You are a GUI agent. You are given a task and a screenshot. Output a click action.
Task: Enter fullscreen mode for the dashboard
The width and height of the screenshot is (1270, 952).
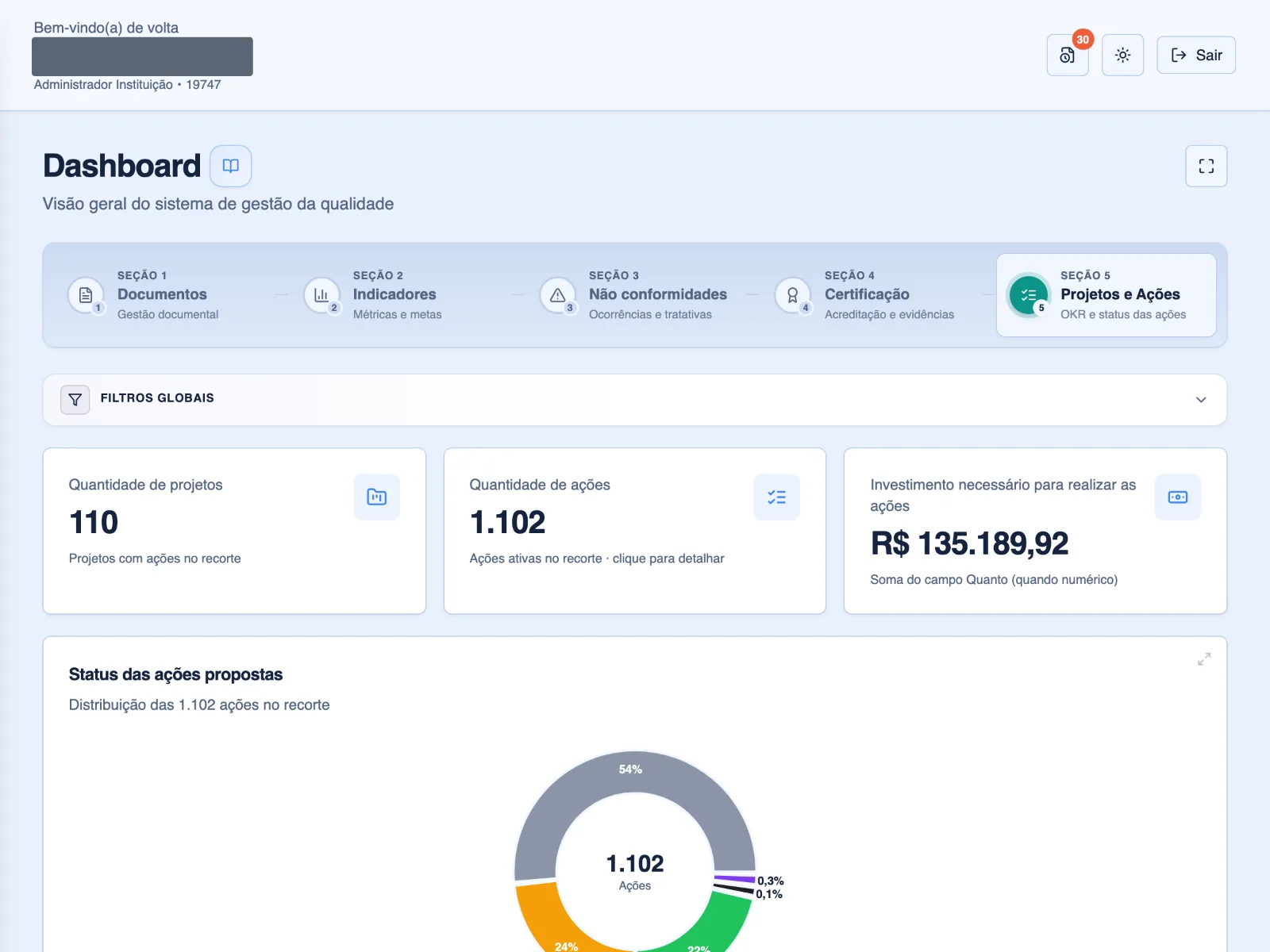tap(1206, 166)
